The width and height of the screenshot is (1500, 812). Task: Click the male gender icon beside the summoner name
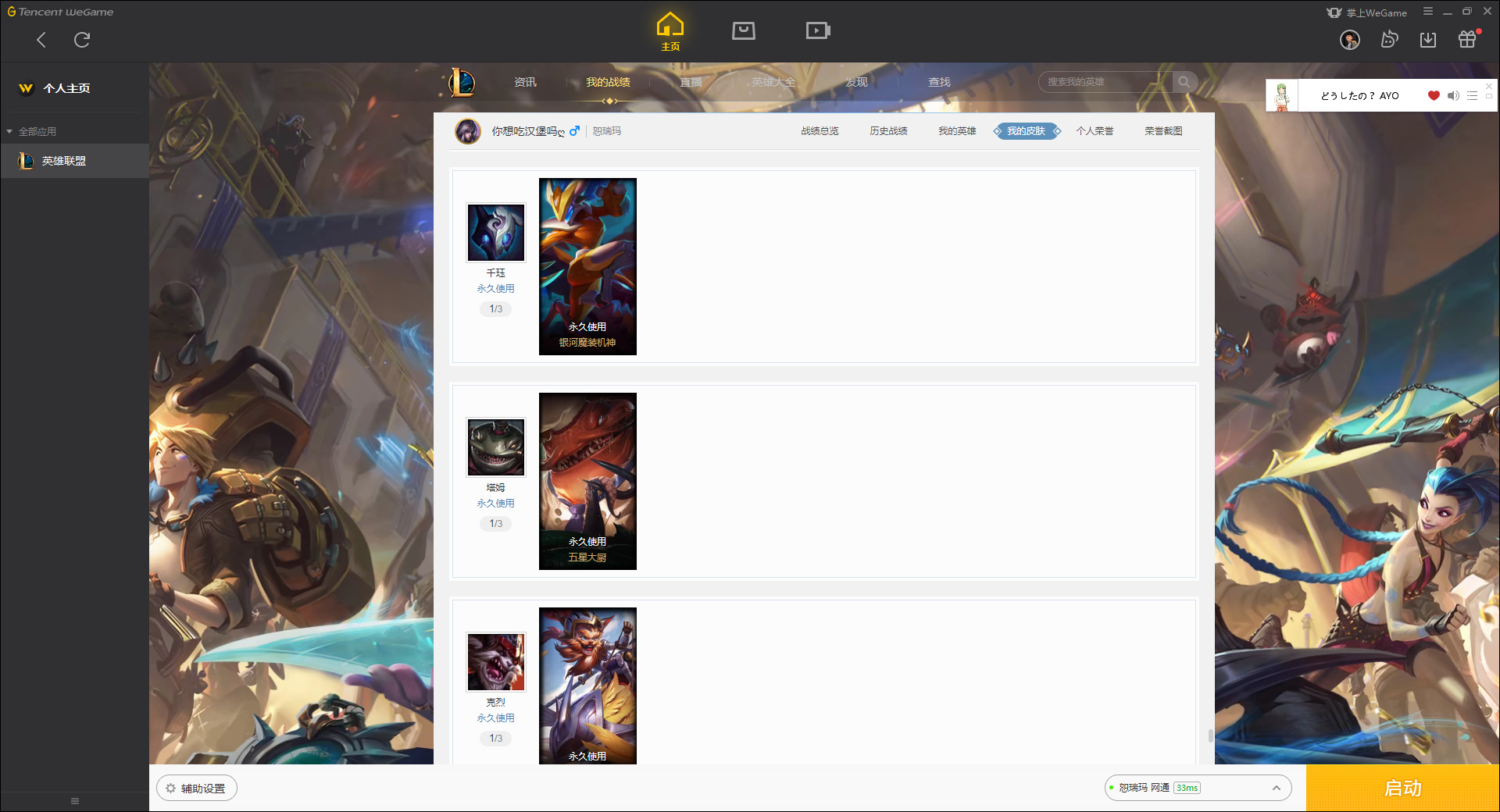click(x=574, y=131)
